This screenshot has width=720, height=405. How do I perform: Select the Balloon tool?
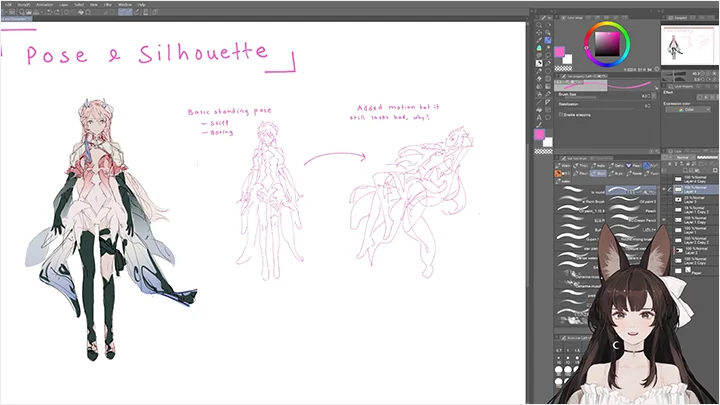tap(548, 117)
